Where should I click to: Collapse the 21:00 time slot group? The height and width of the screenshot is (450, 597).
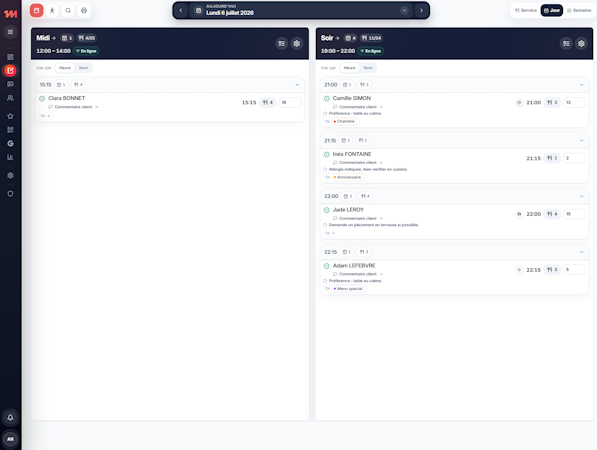[581, 85]
